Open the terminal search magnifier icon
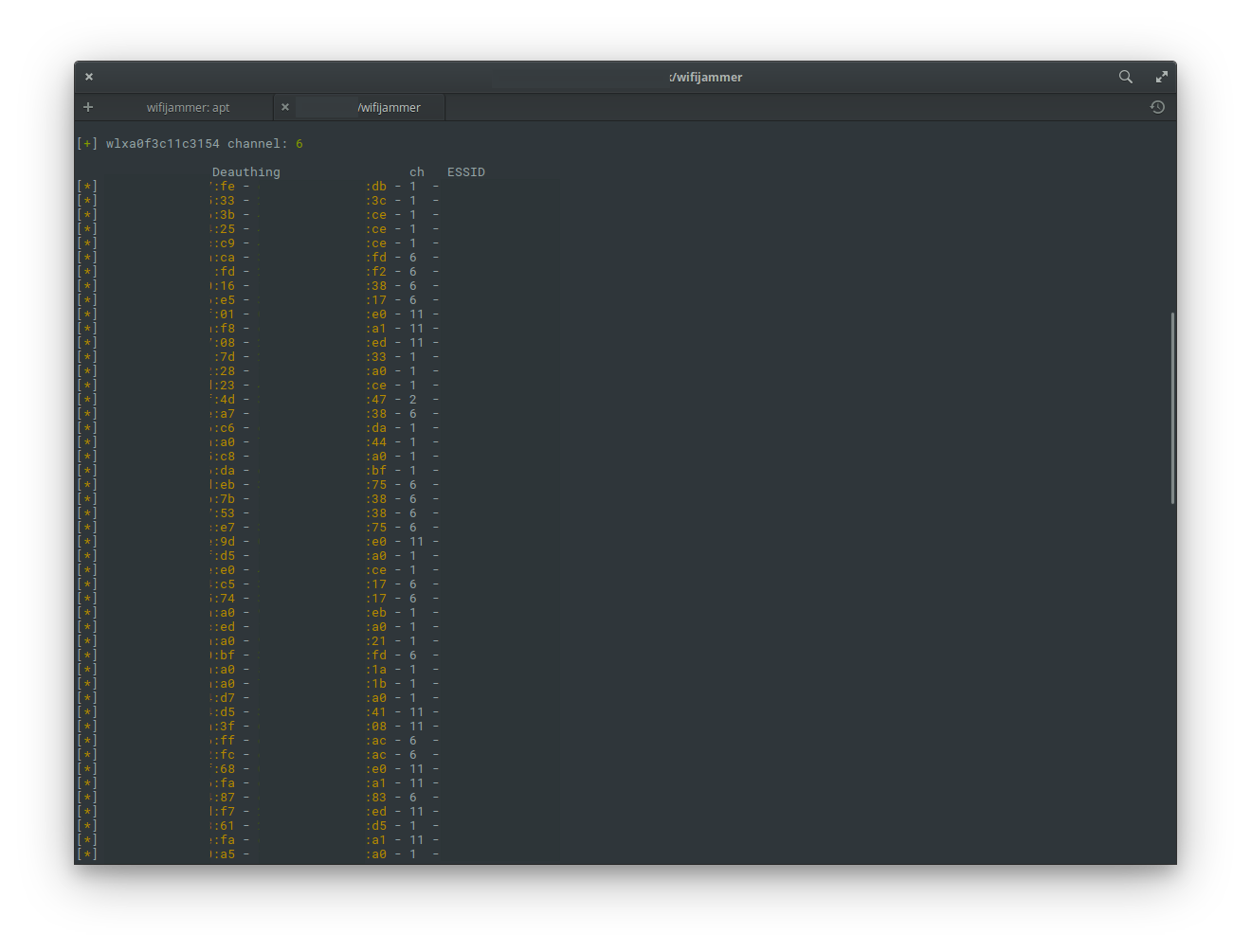The width and height of the screenshot is (1251, 952). coord(1125,77)
